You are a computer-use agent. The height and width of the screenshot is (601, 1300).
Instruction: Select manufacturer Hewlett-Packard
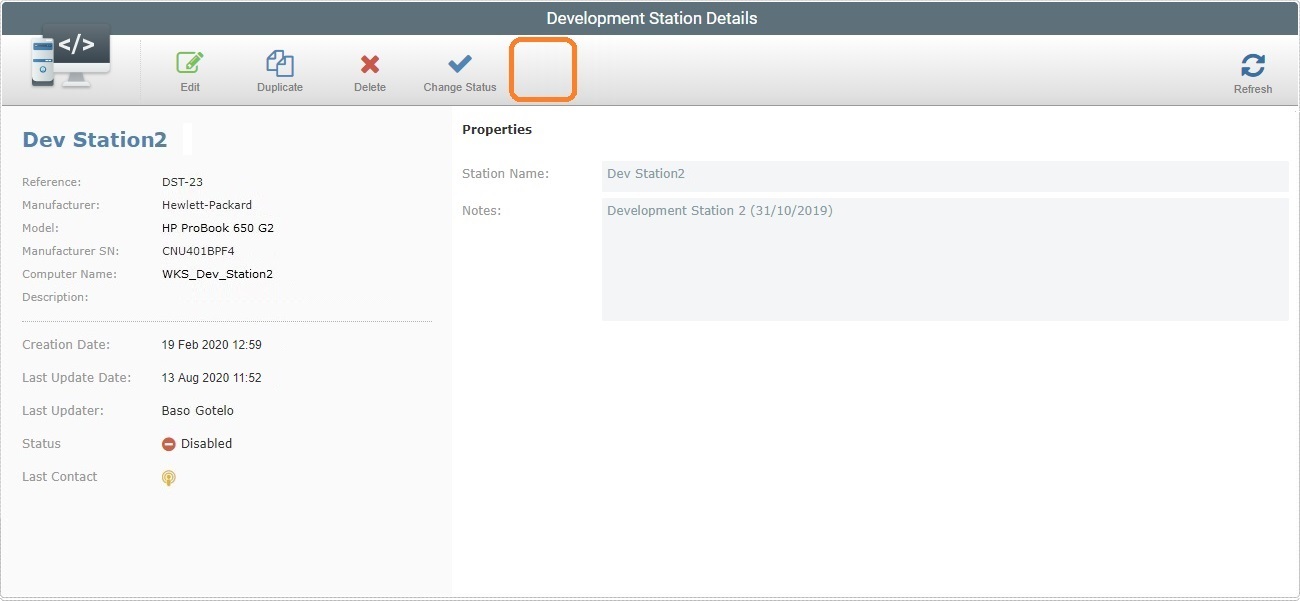(207, 205)
